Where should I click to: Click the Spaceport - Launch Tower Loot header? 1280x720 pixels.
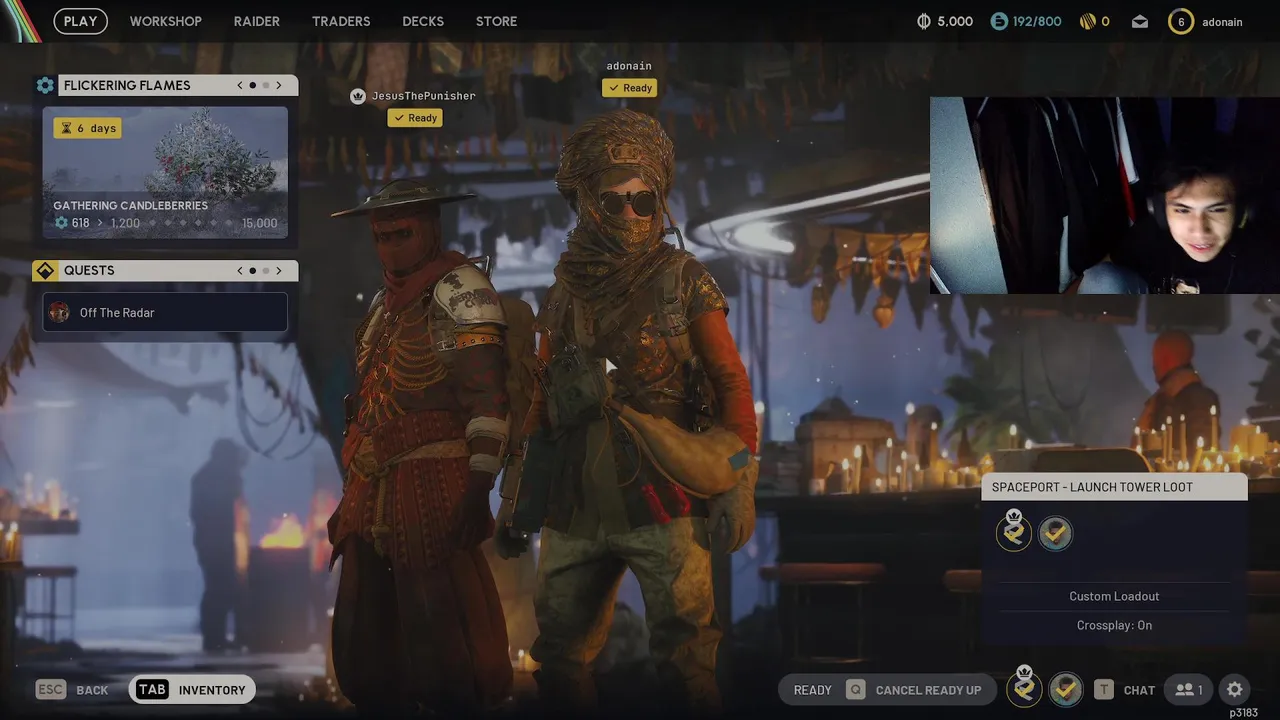[1114, 487]
